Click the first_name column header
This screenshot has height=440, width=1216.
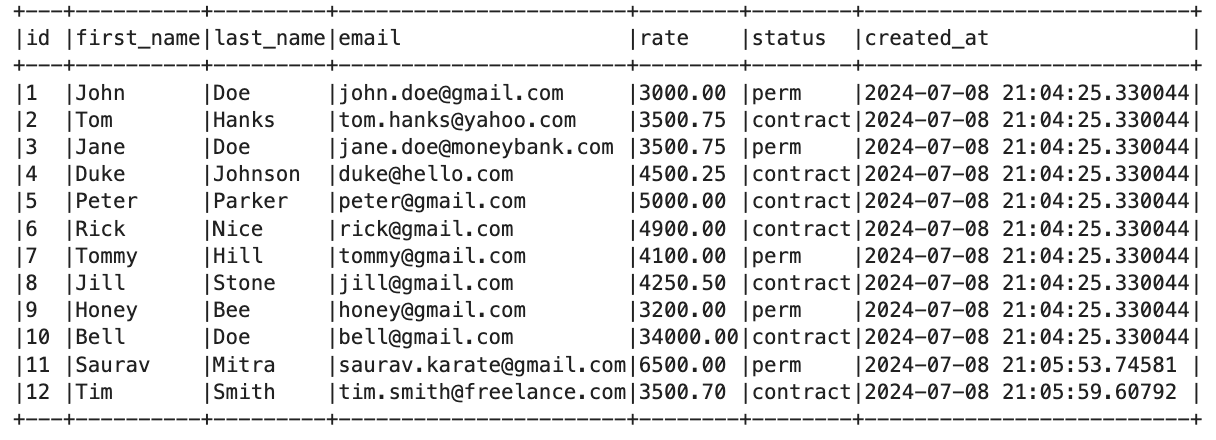[138, 39]
